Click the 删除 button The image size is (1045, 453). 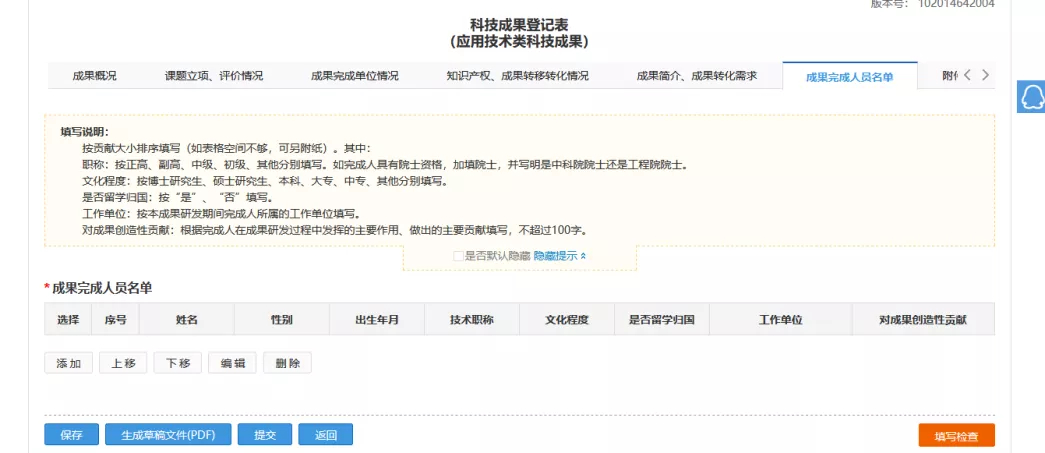tap(287, 363)
